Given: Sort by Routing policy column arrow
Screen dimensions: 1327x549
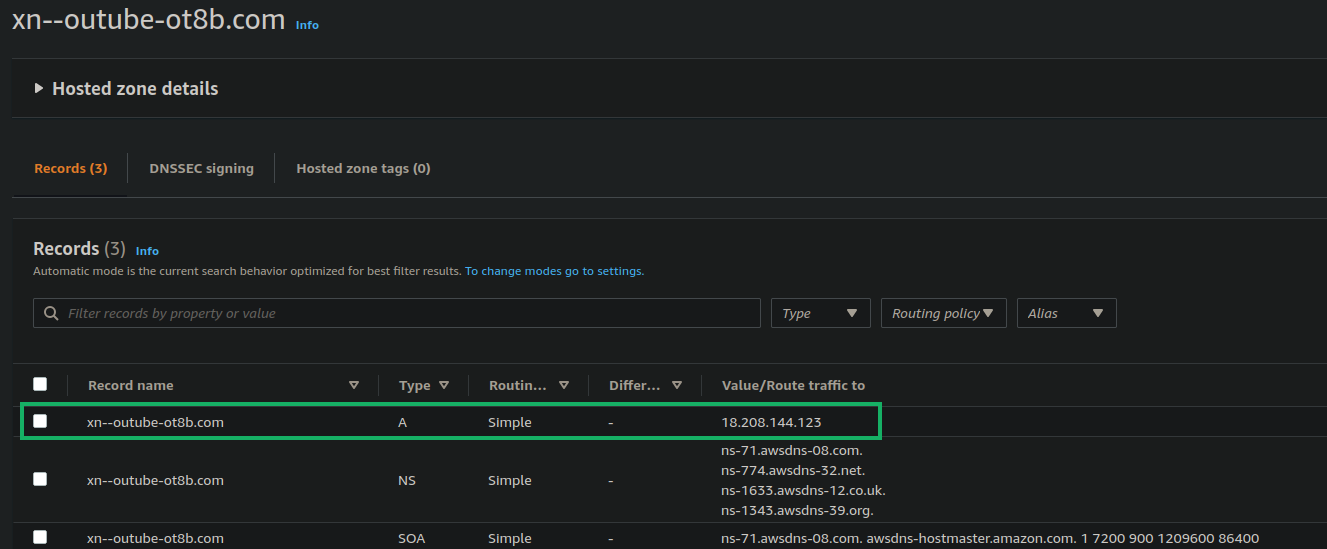Looking at the screenshot, I should click(564, 385).
